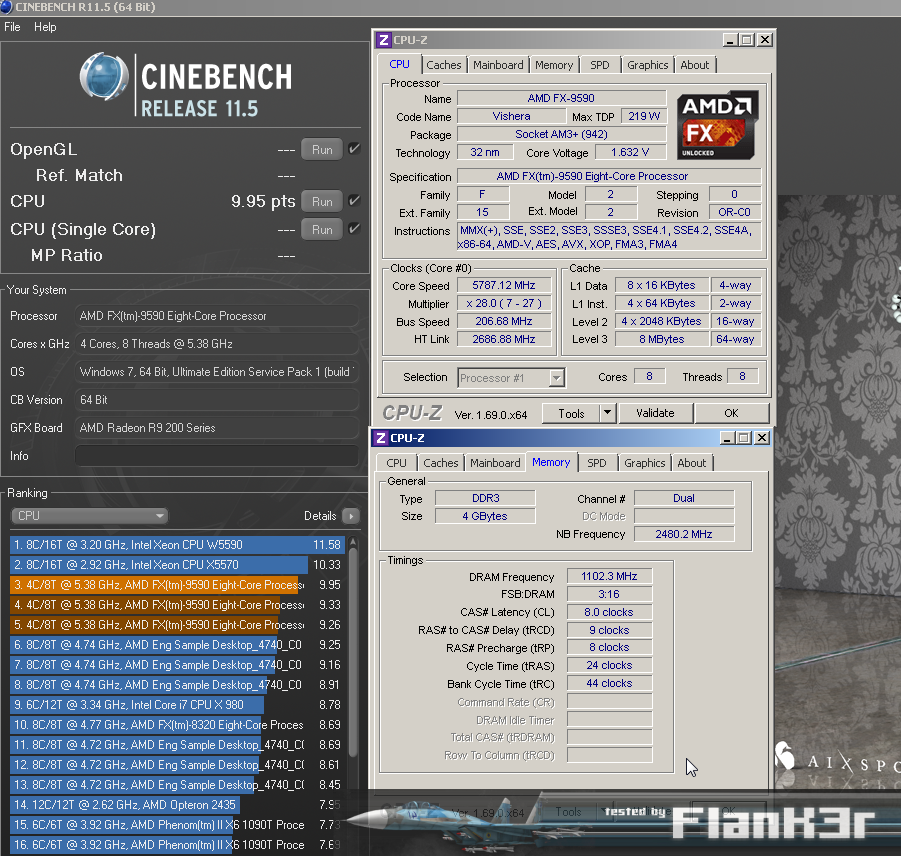The image size is (901, 856).
Task: Click the CPU score 9.95 pts
Action: click(x=263, y=202)
